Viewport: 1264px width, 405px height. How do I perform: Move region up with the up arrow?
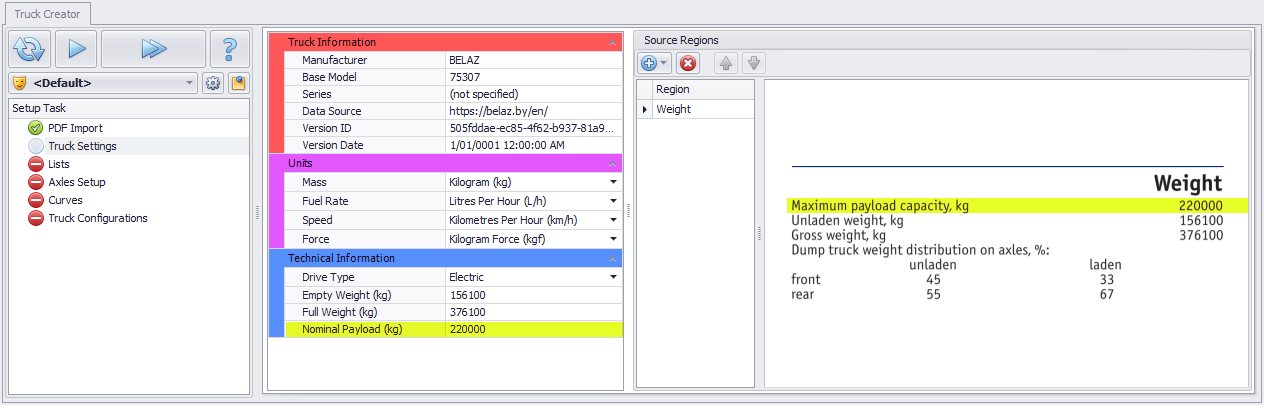coord(726,63)
